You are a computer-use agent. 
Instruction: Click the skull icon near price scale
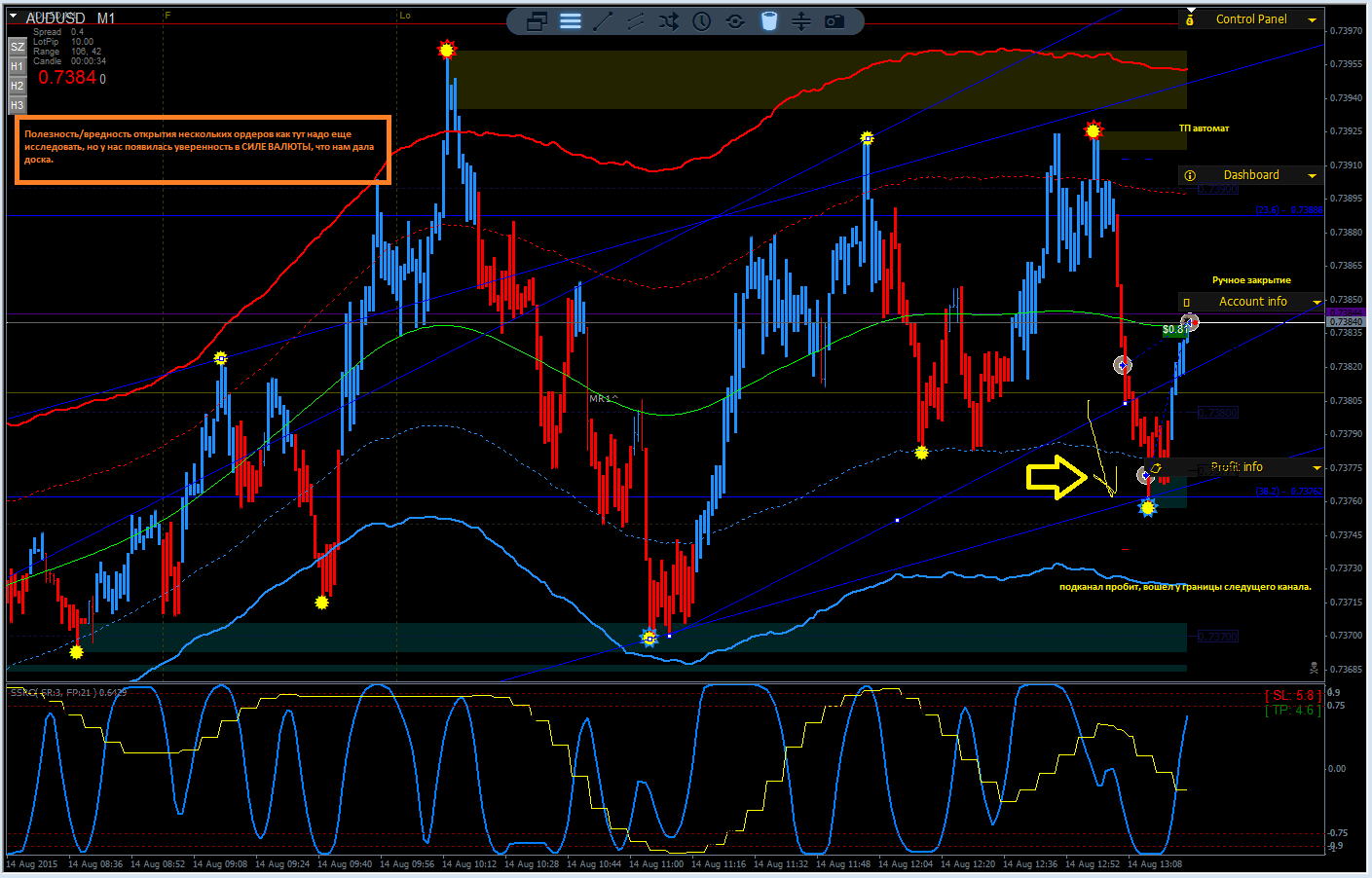pos(1314,668)
